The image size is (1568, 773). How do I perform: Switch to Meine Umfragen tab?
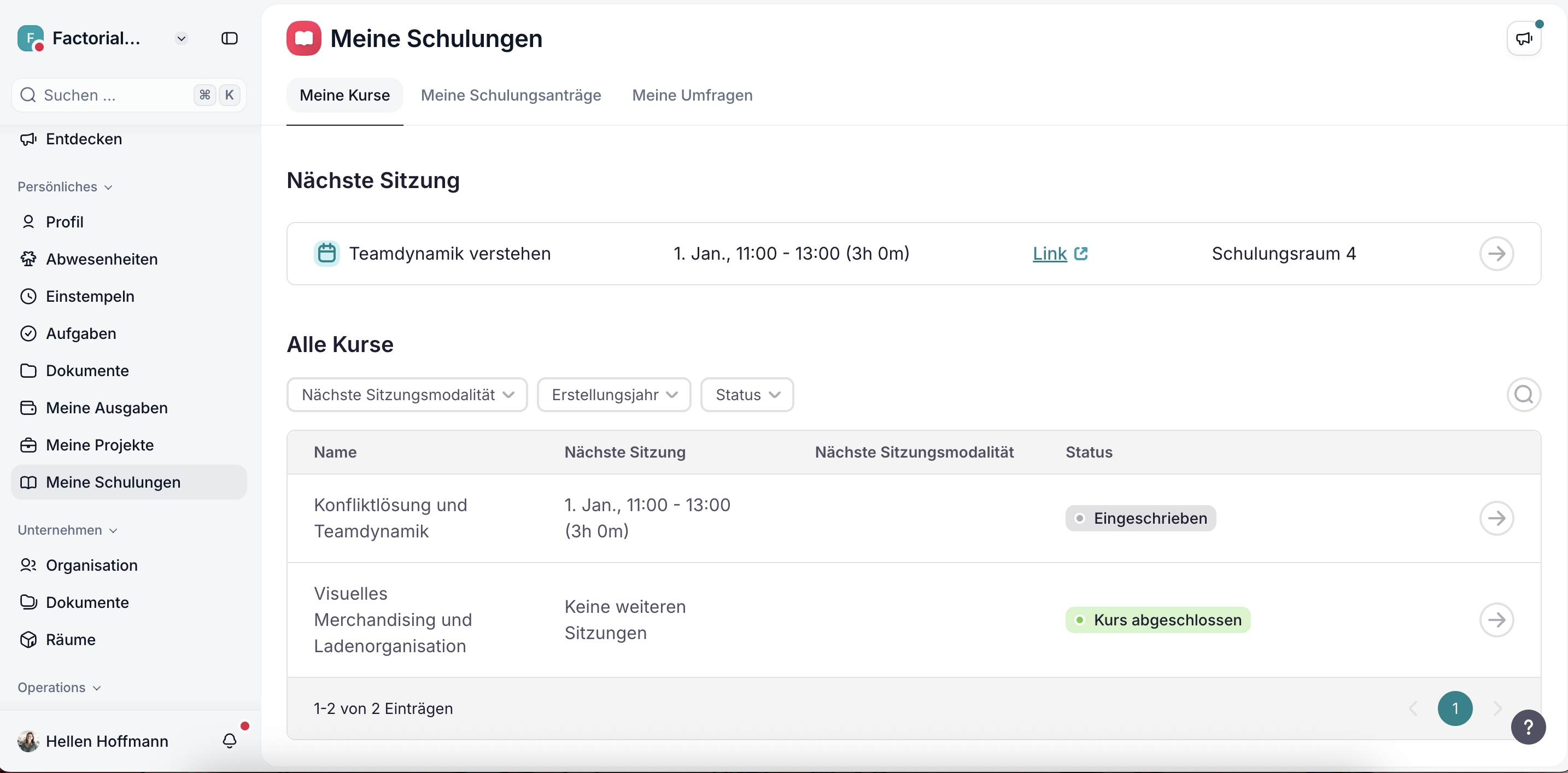tap(692, 95)
